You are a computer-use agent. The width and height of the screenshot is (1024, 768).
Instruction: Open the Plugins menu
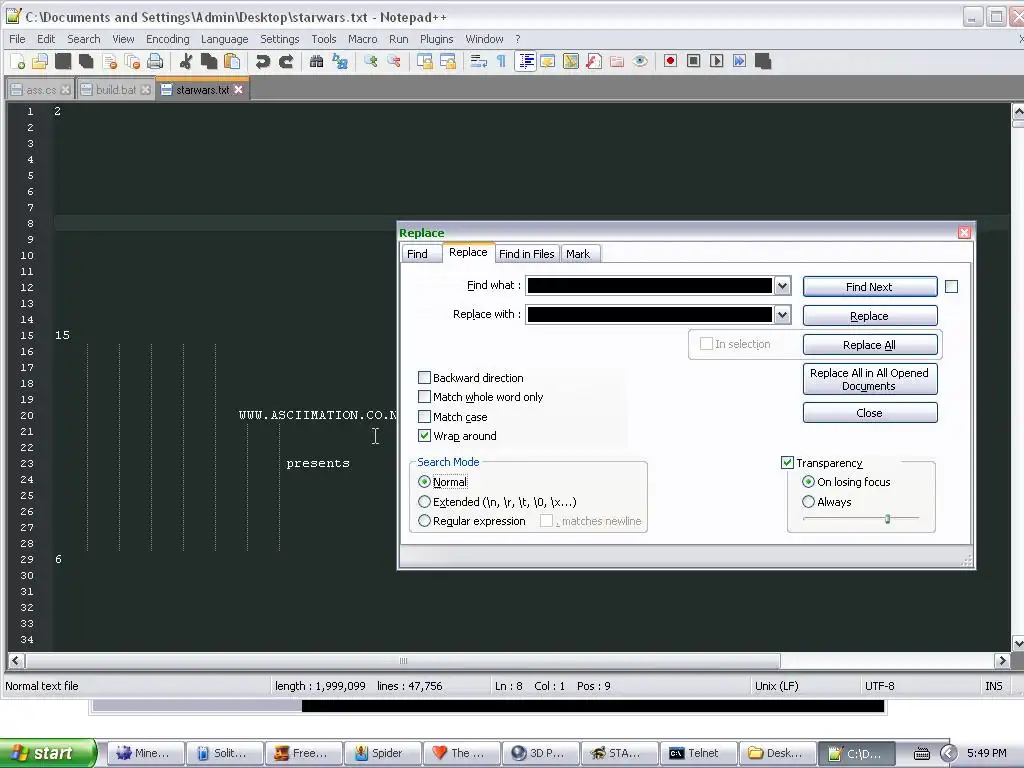(x=436, y=39)
